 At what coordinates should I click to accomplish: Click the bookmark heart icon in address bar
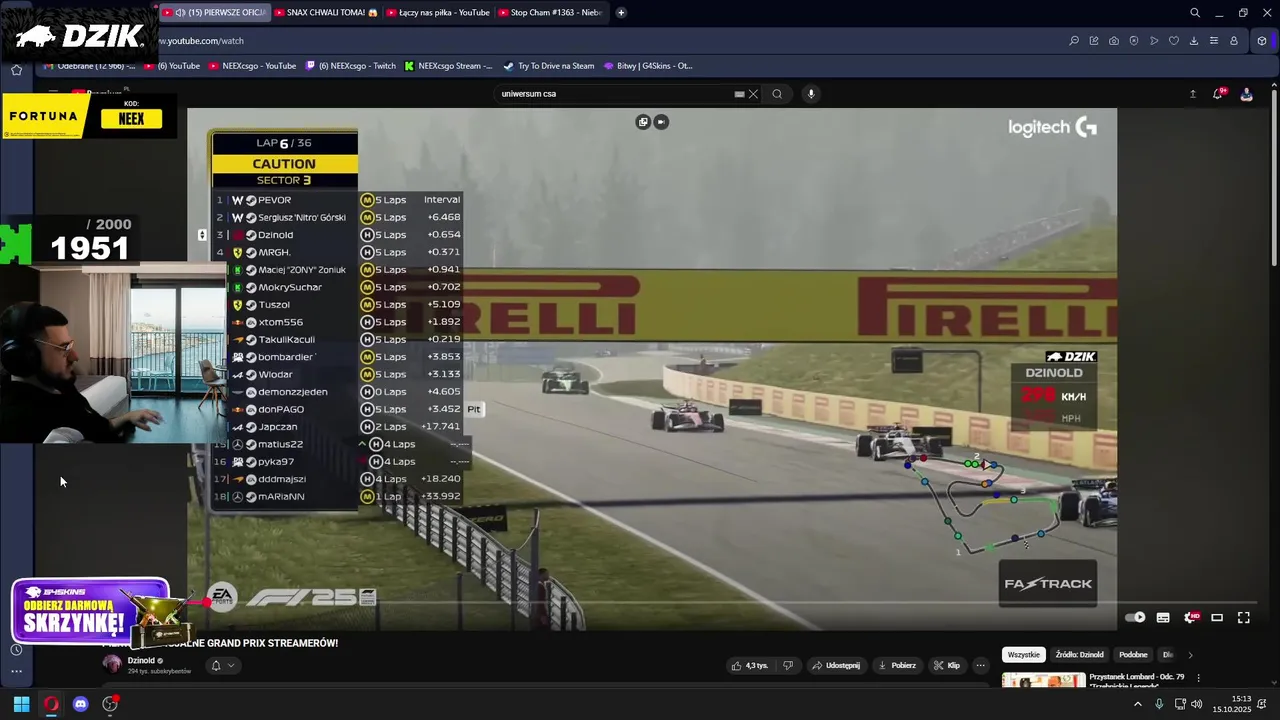(x=1174, y=41)
